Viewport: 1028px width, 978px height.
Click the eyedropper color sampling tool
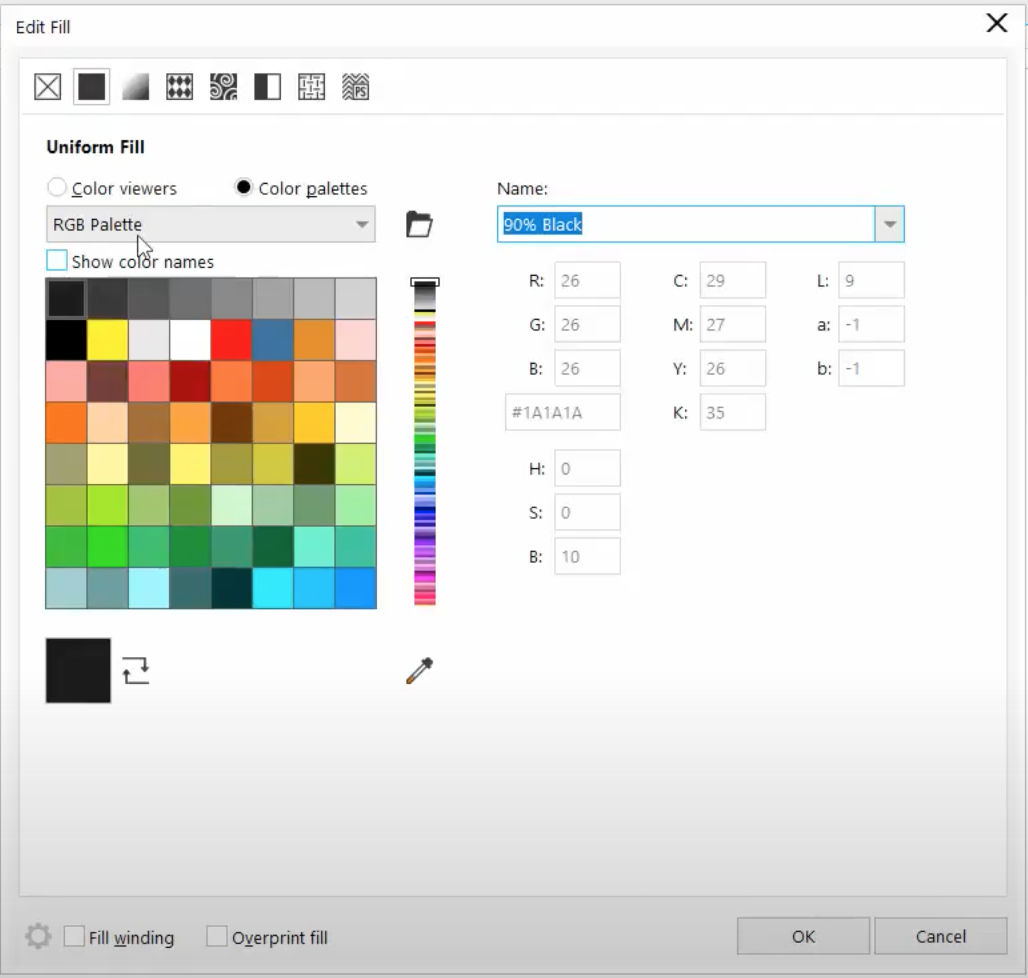(419, 670)
